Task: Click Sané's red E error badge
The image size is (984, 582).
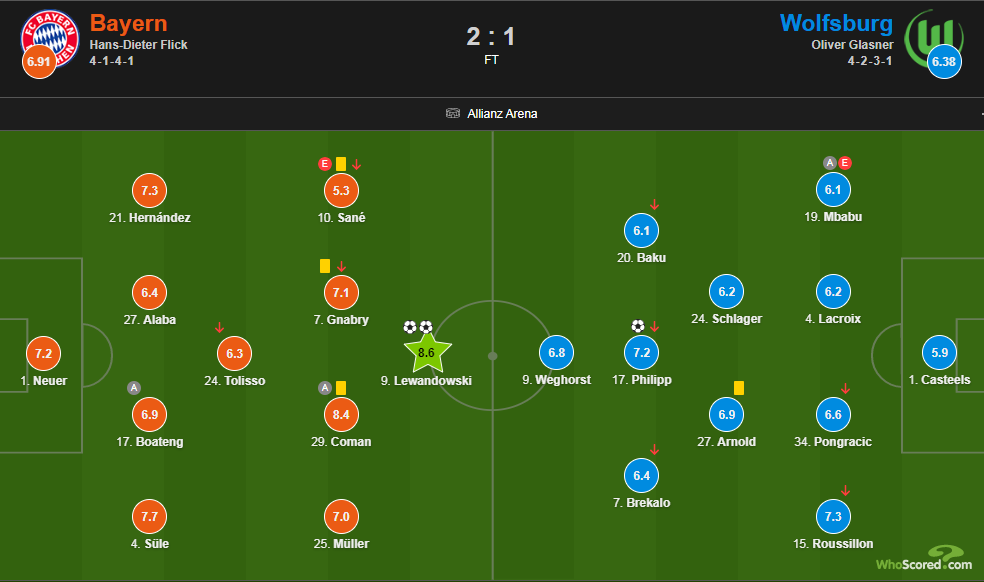Action: click(324, 164)
